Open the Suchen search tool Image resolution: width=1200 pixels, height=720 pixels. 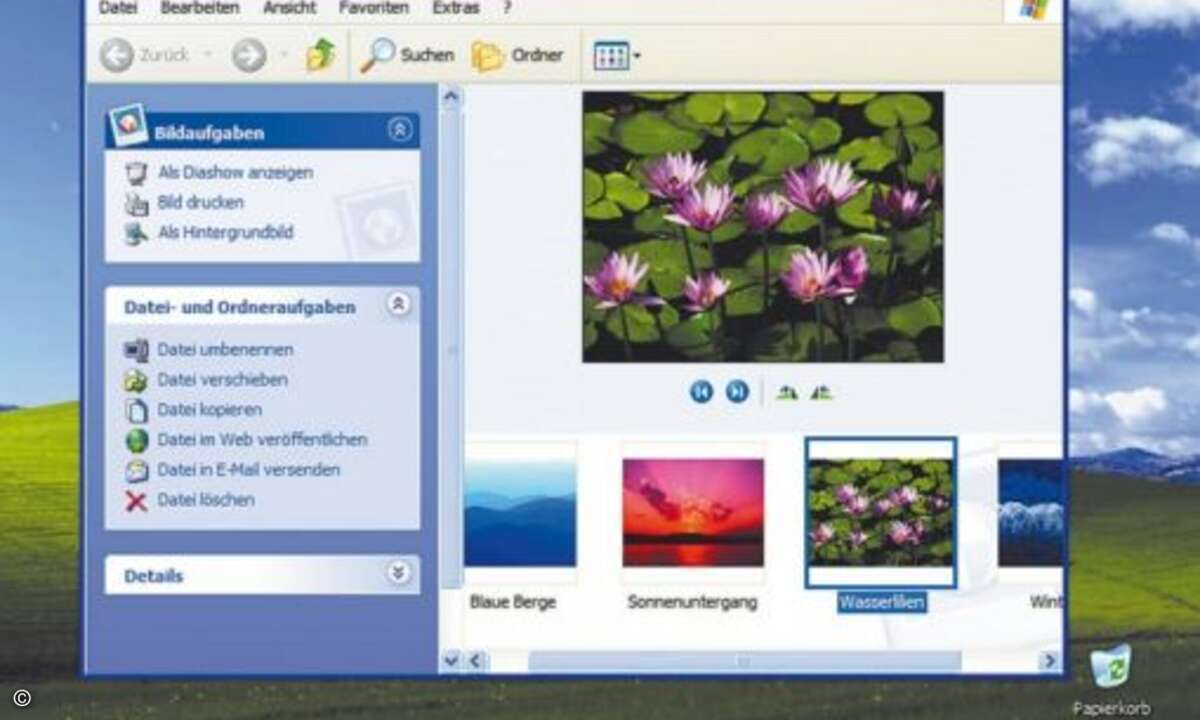coord(407,55)
